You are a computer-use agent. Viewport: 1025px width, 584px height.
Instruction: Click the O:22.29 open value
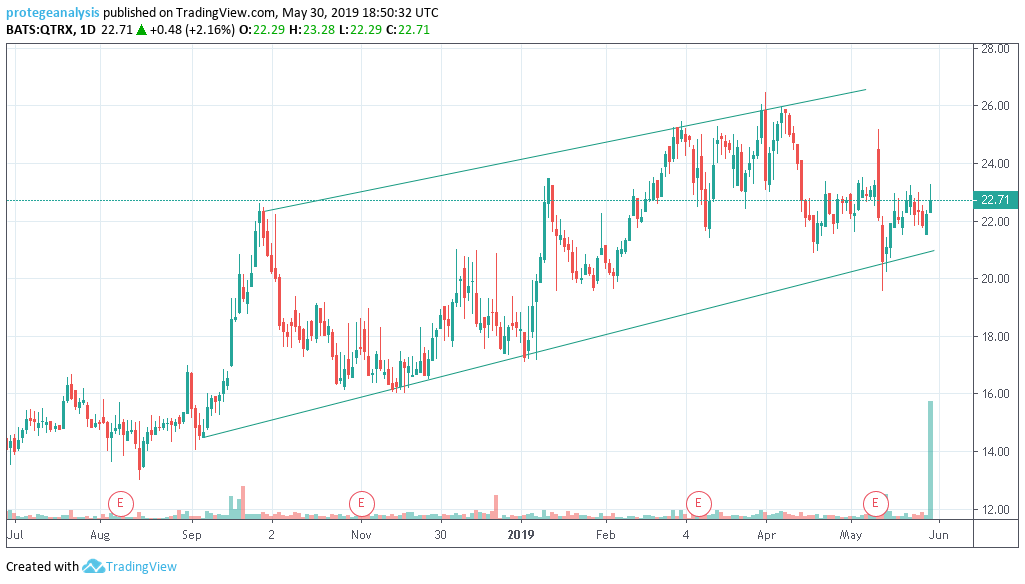point(262,29)
